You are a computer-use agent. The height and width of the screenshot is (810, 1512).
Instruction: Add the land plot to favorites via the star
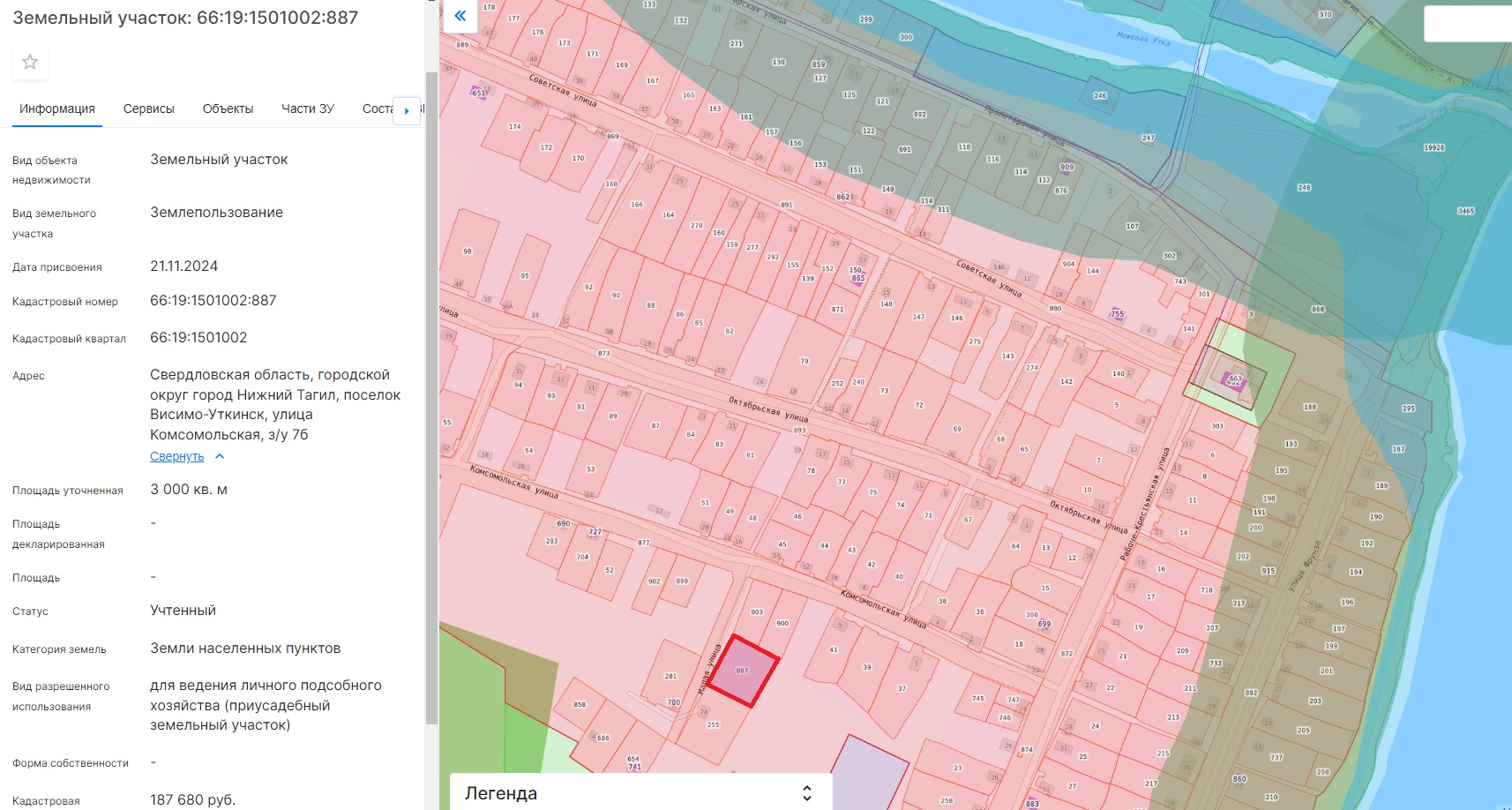tap(30, 62)
